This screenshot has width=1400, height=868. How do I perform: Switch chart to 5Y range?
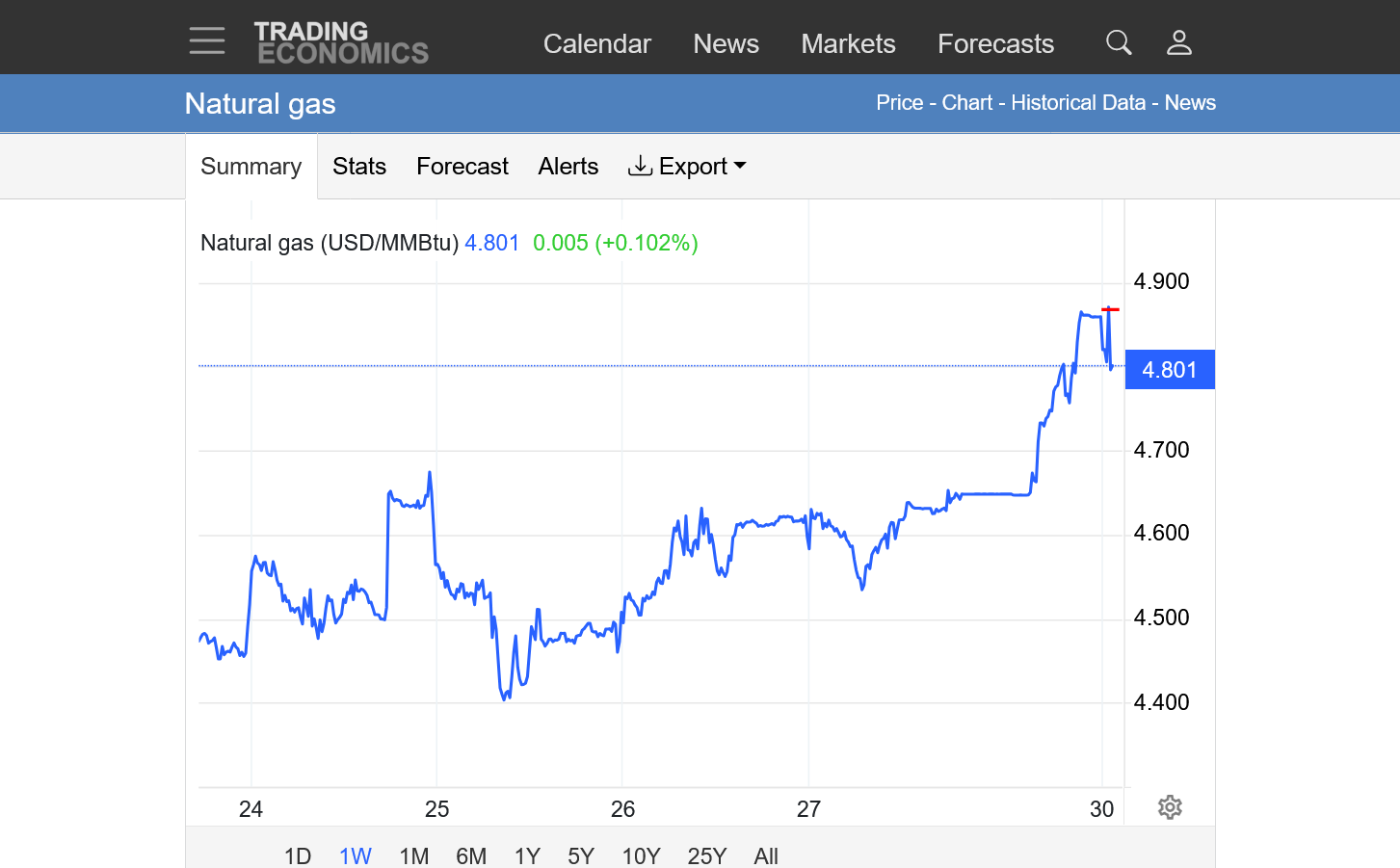click(x=581, y=855)
